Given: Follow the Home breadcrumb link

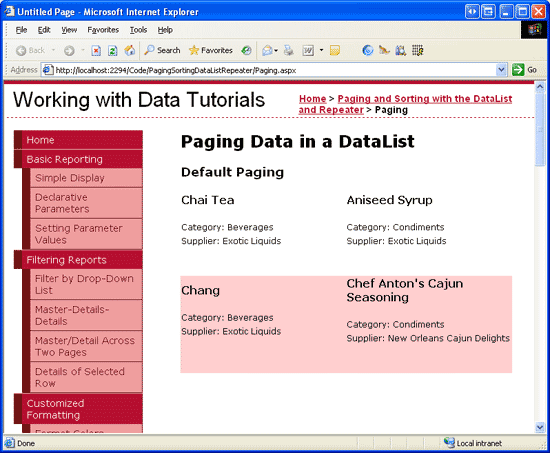Looking at the screenshot, I should 313,99.
